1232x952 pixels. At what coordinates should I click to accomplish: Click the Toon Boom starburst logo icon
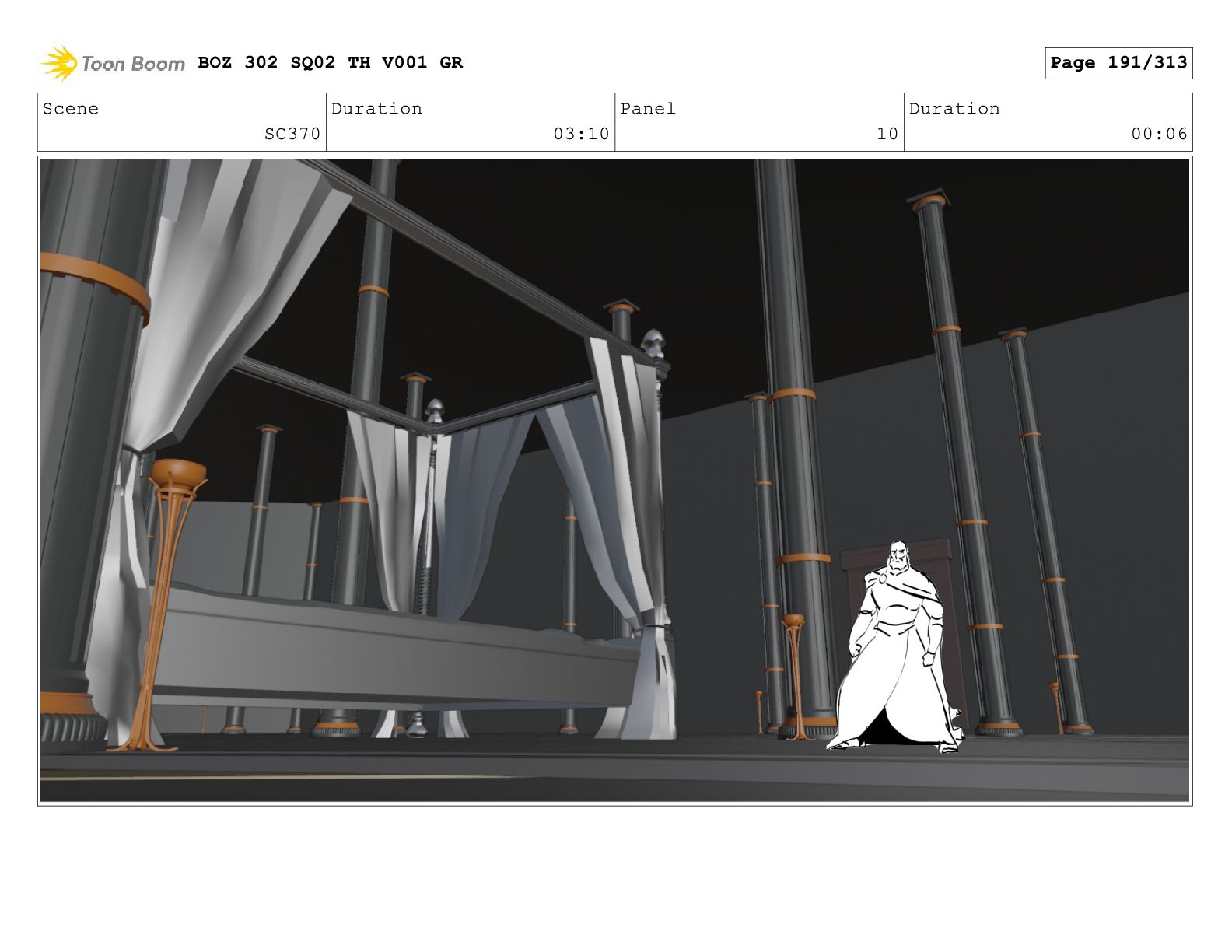[58, 63]
